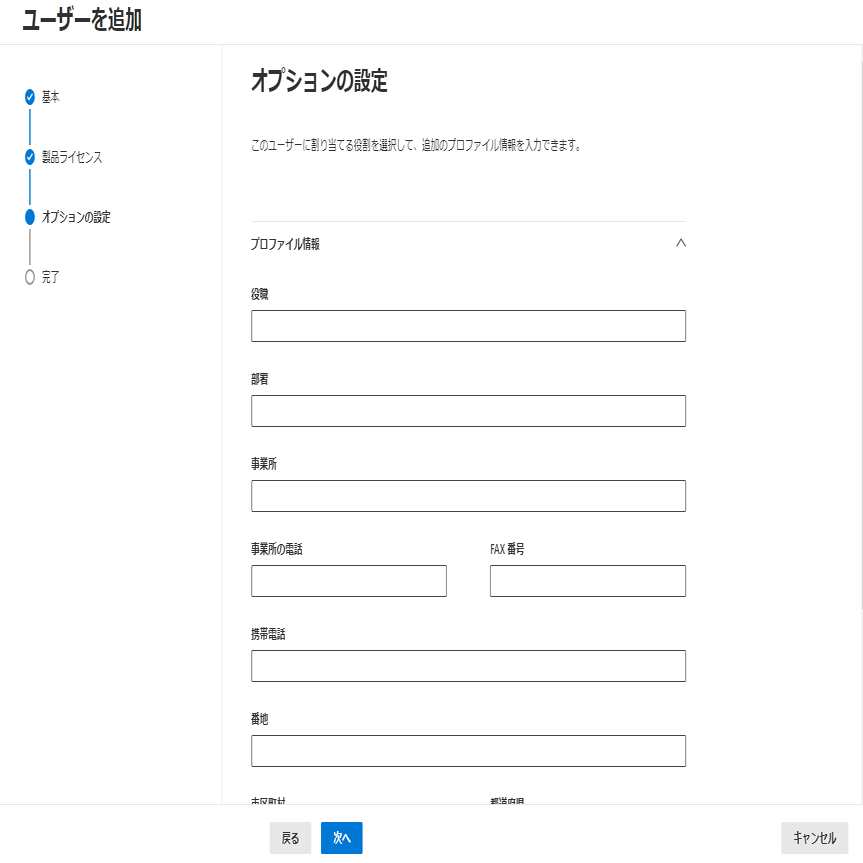Collapse the プロファイル情報 section chevron
The width and height of the screenshot is (863, 863).
coord(680,242)
